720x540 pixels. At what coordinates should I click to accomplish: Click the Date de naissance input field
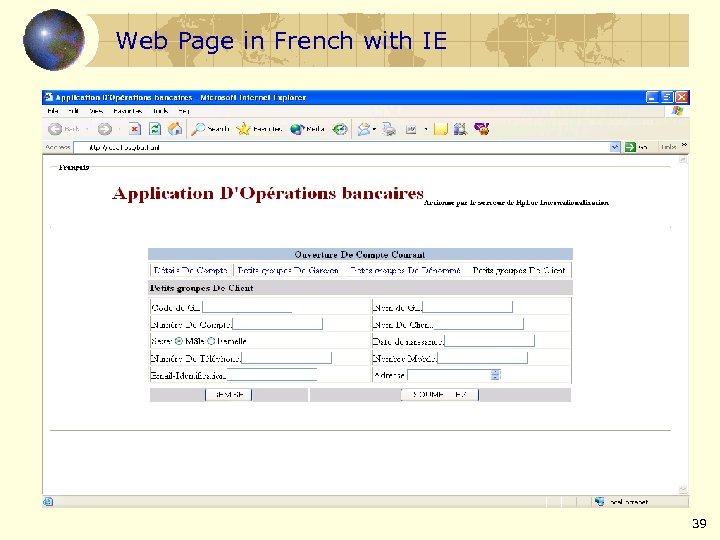click(489, 341)
